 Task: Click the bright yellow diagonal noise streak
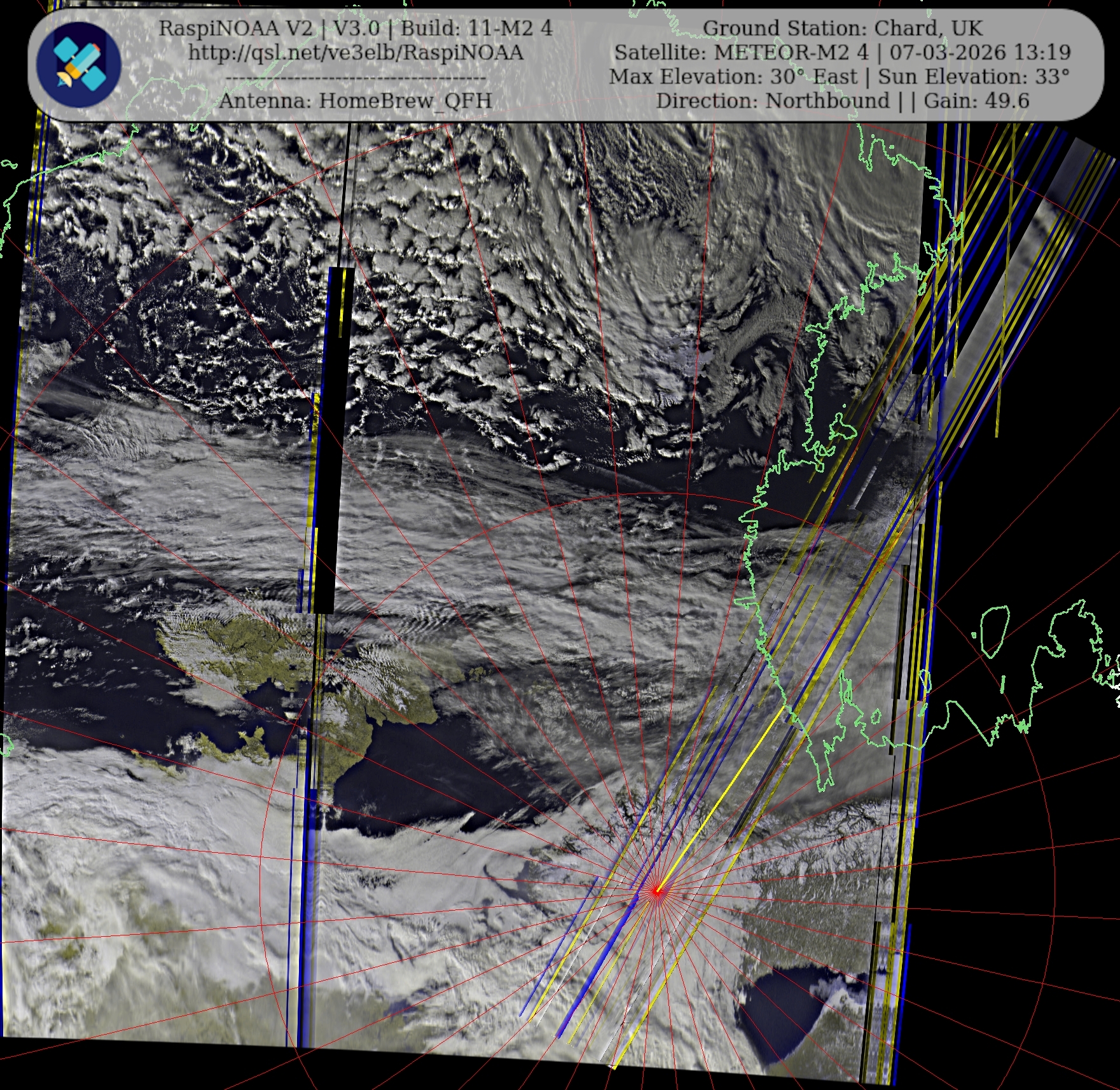coord(719,801)
